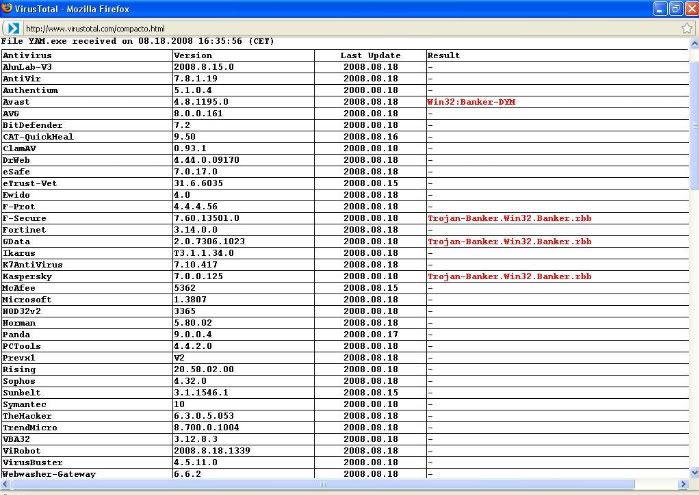Click the ViRobot version 2008.8.18.1339
This screenshot has width=699, height=495.
pos(212,450)
